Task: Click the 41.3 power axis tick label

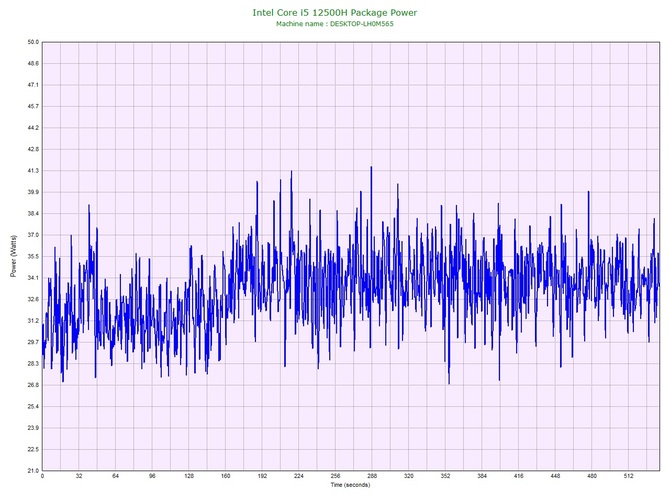Action: (x=33, y=171)
